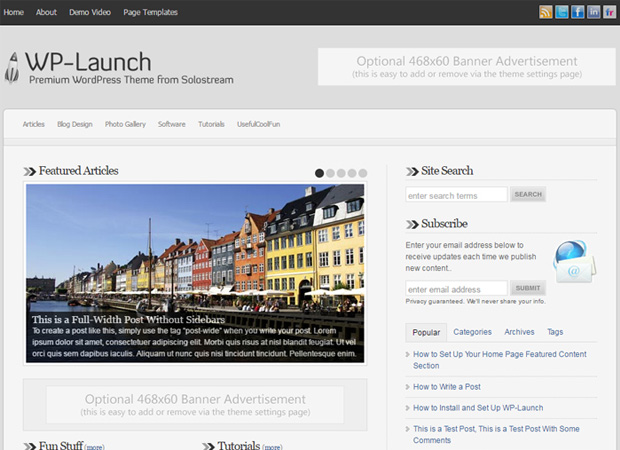The height and width of the screenshot is (450, 620).
Task: Open 'How to Write a Post' link
Action: (447, 387)
